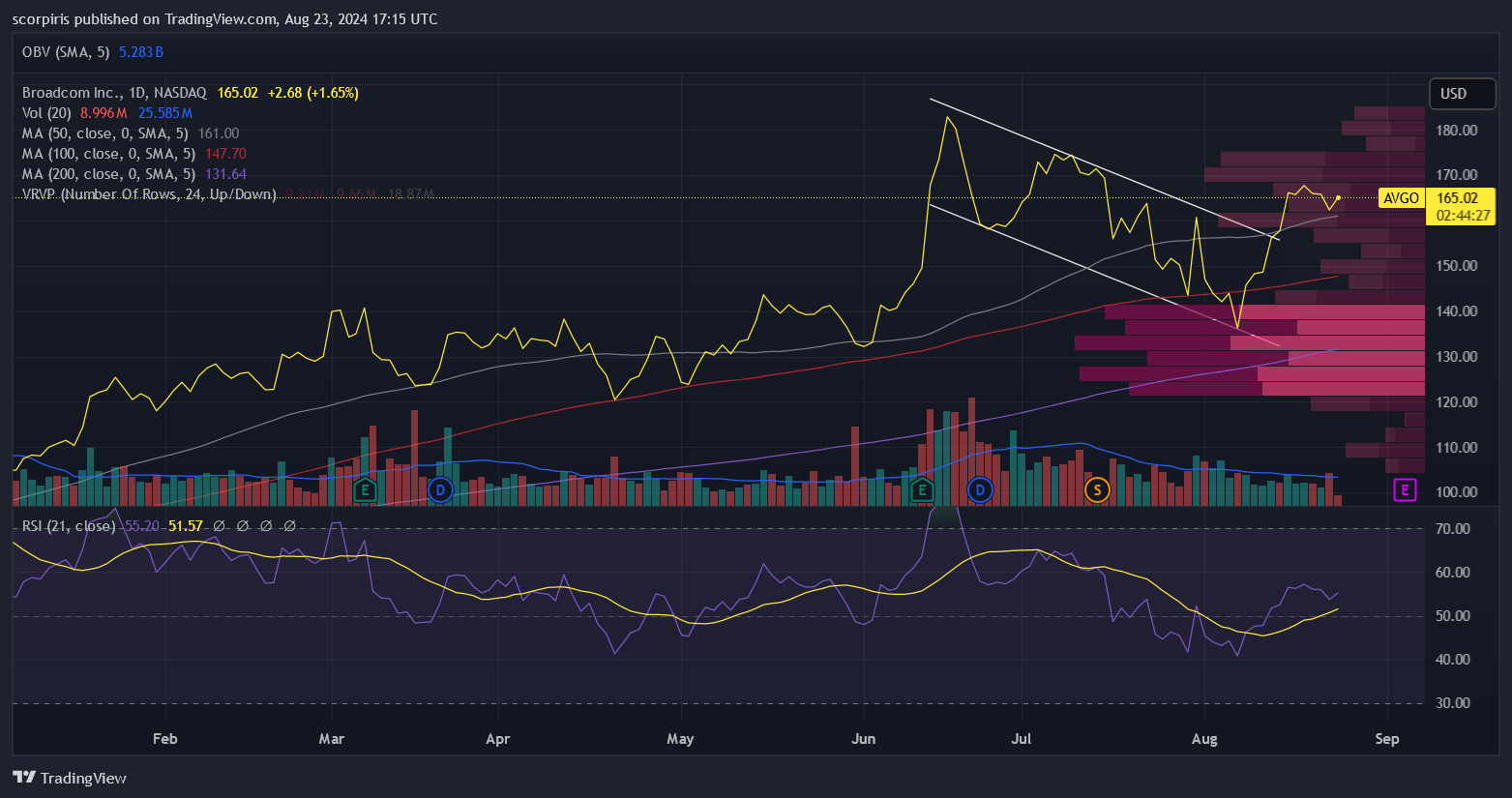
Task: Click the RSI value 51.57
Action: [x=186, y=525]
